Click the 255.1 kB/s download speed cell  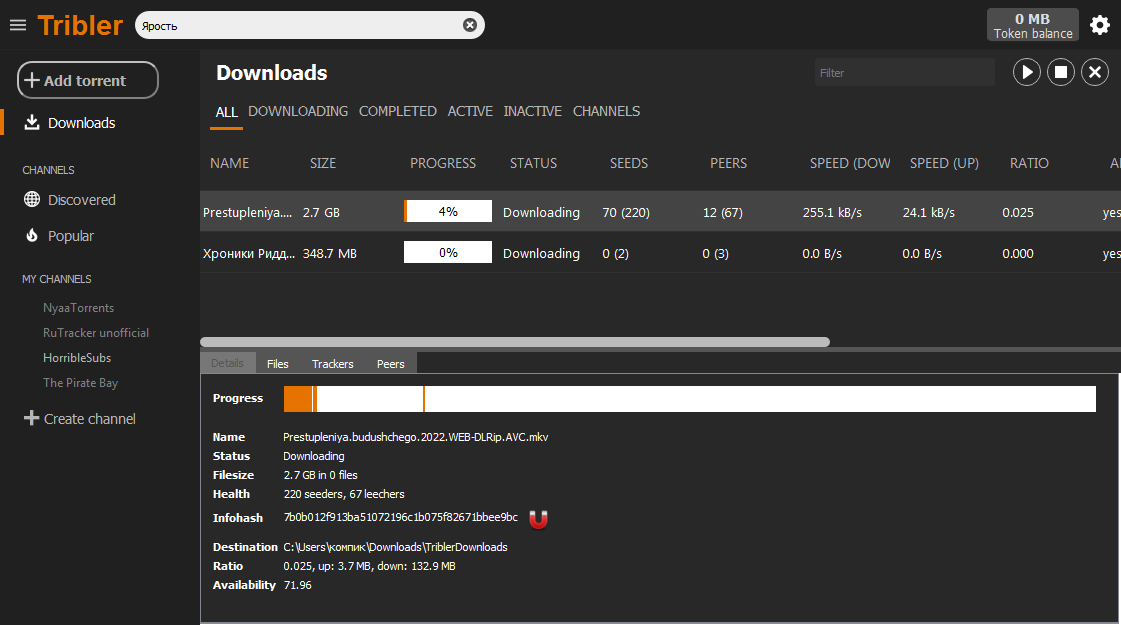(x=832, y=212)
